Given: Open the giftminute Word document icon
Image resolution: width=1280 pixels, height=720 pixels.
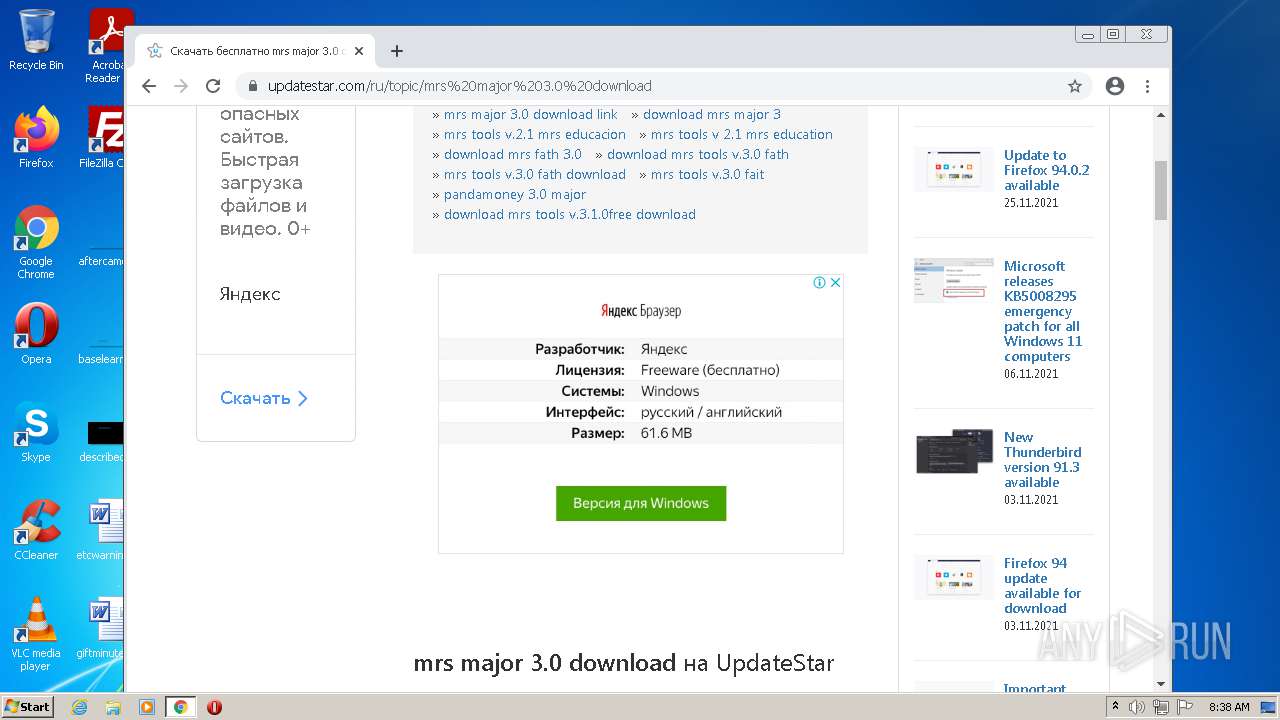Looking at the screenshot, I should coord(102,628).
